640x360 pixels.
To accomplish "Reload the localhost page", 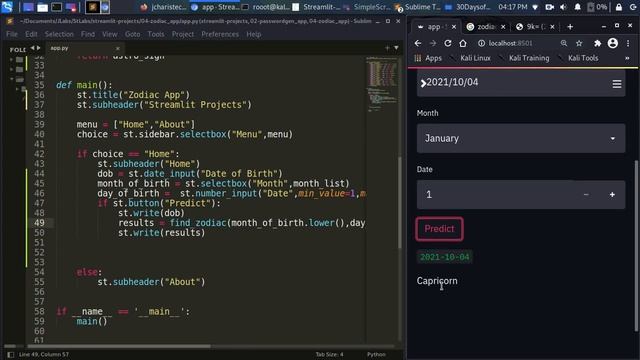I will (448, 43).
